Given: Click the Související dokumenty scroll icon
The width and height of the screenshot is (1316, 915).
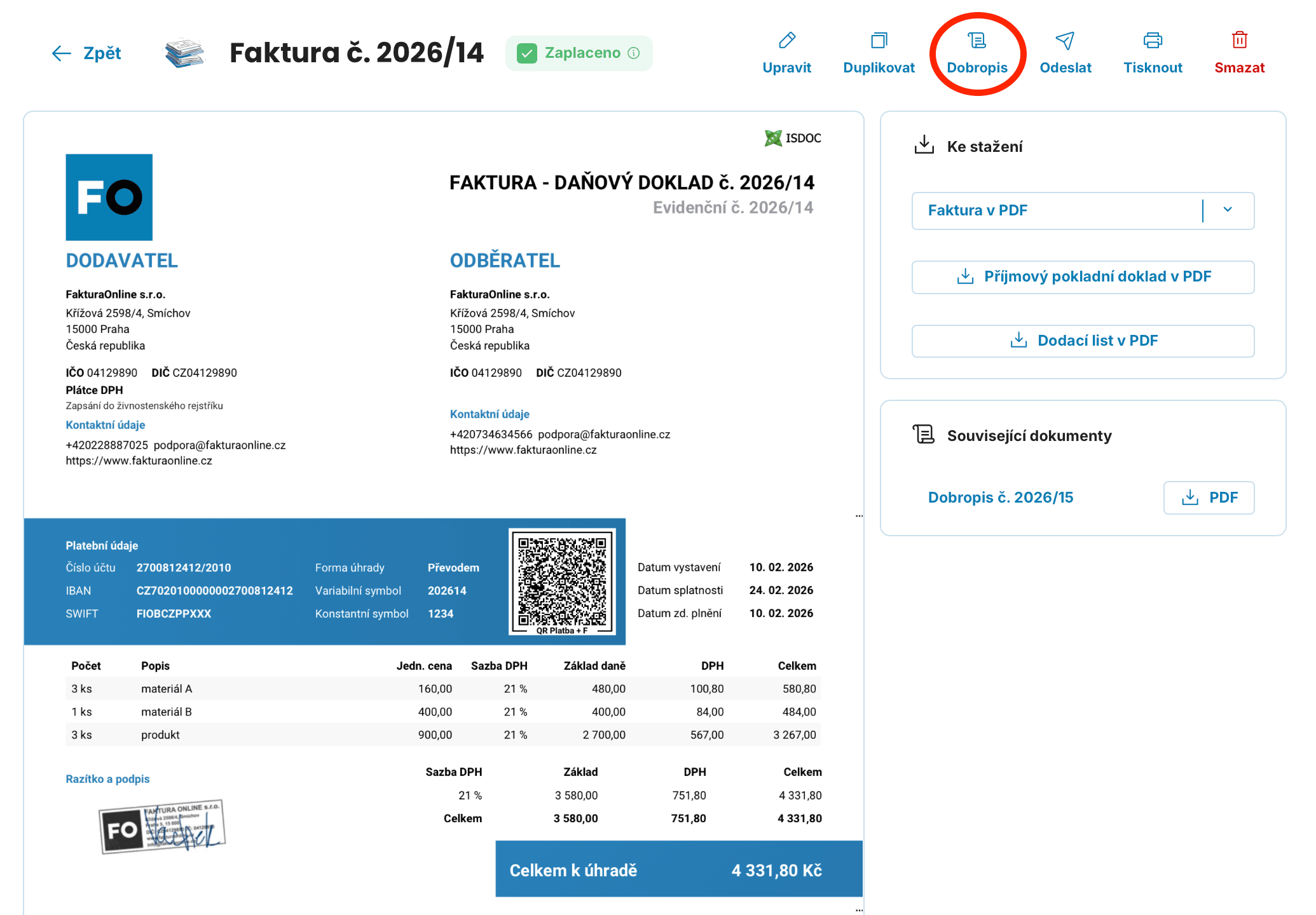Looking at the screenshot, I should coord(924,435).
